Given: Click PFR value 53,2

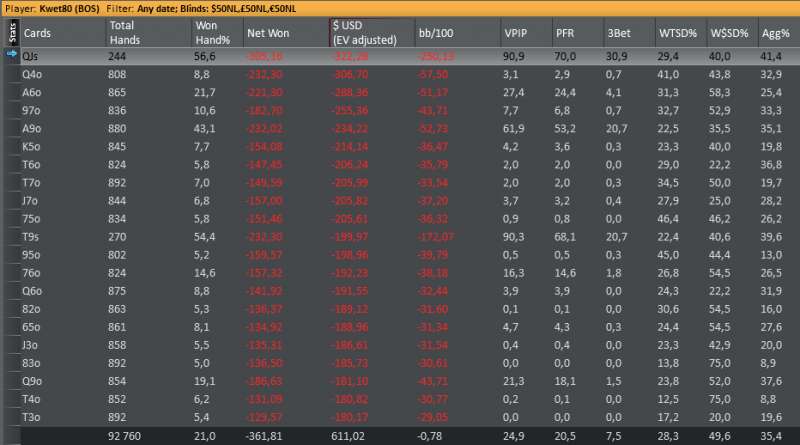Looking at the screenshot, I should (x=565, y=129).
